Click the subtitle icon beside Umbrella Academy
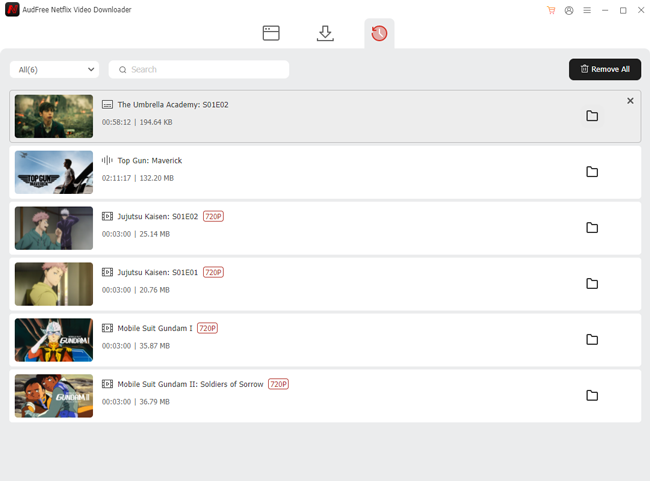Image resolution: width=650 pixels, height=481 pixels. [x=107, y=104]
